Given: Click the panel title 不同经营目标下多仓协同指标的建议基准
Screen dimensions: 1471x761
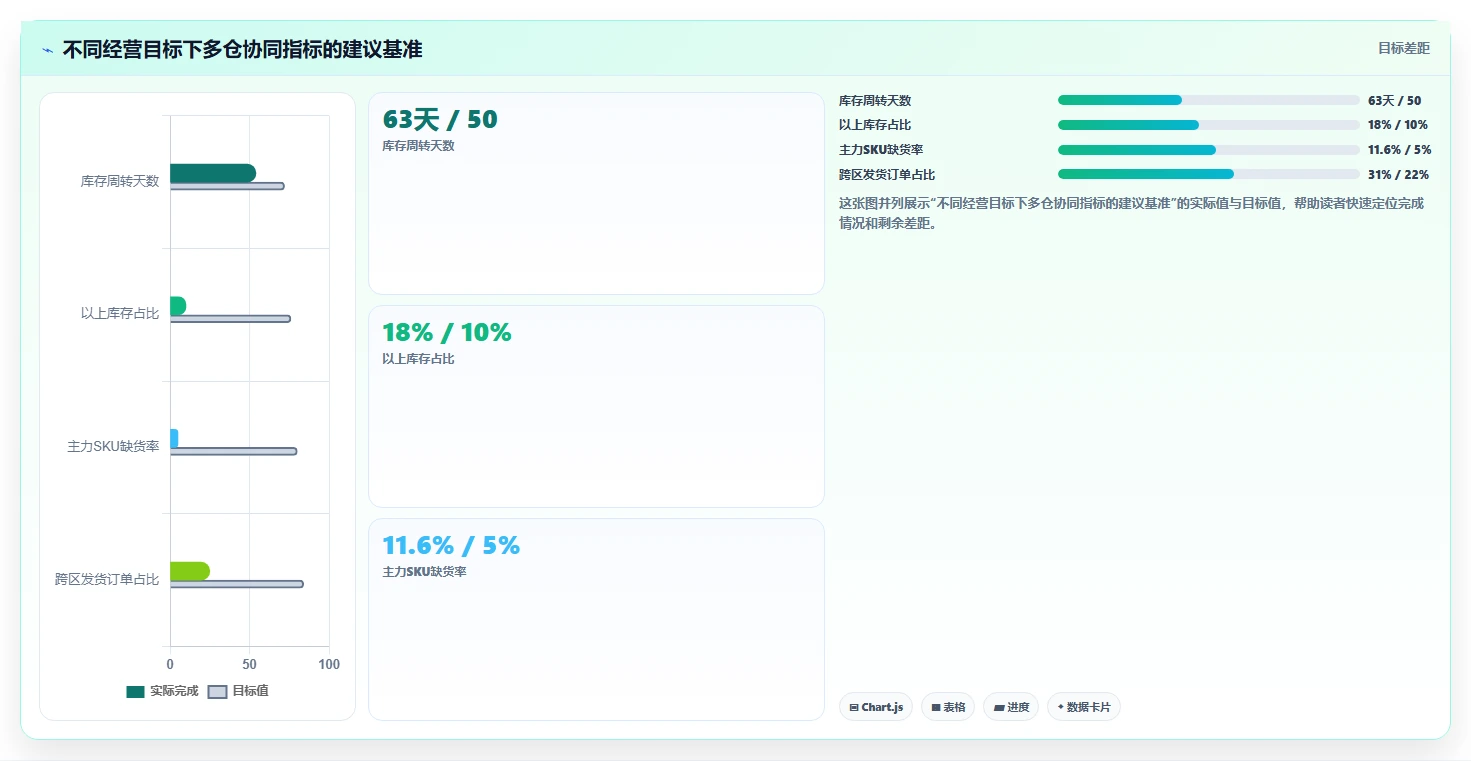Looking at the screenshot, I should coord(242,50).
